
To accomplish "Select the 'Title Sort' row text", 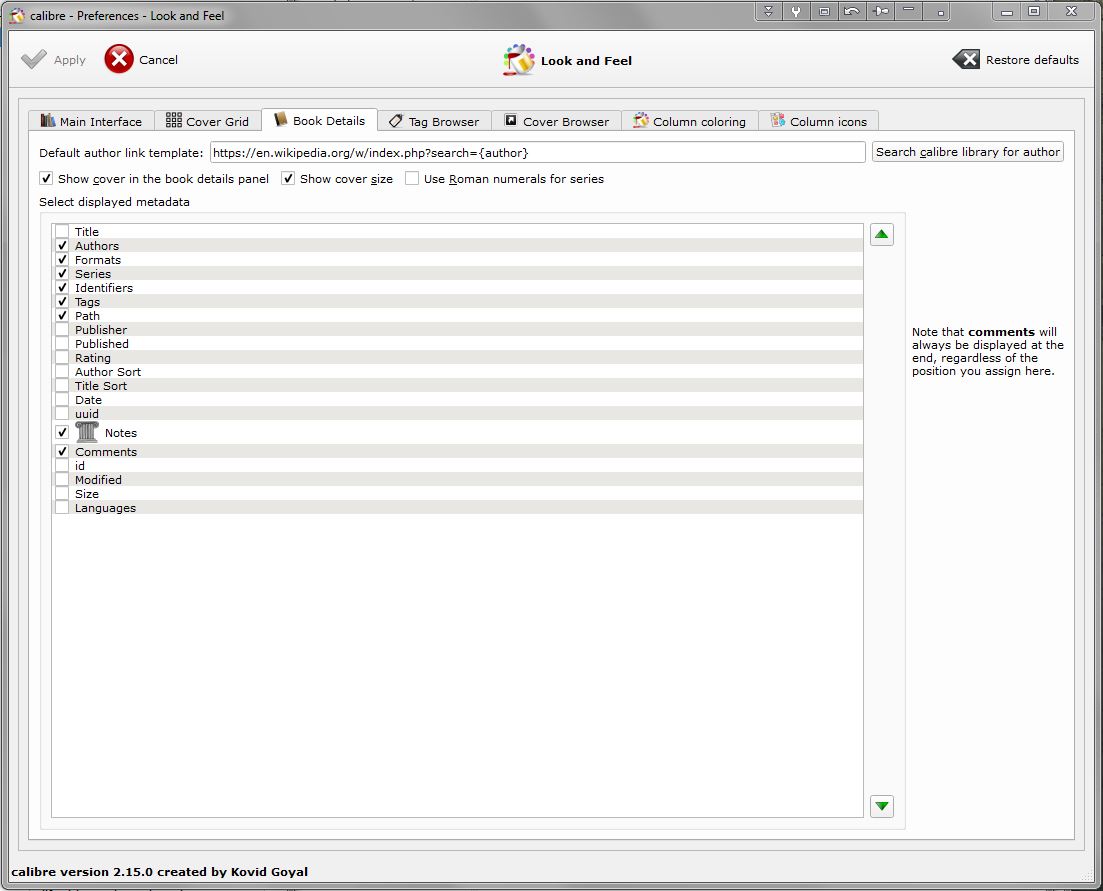I will tap(101, 386).
